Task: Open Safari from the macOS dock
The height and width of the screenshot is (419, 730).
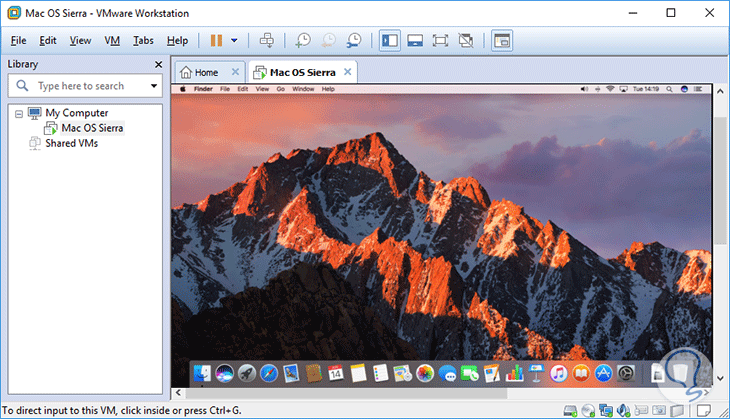Action: point(268,374)
